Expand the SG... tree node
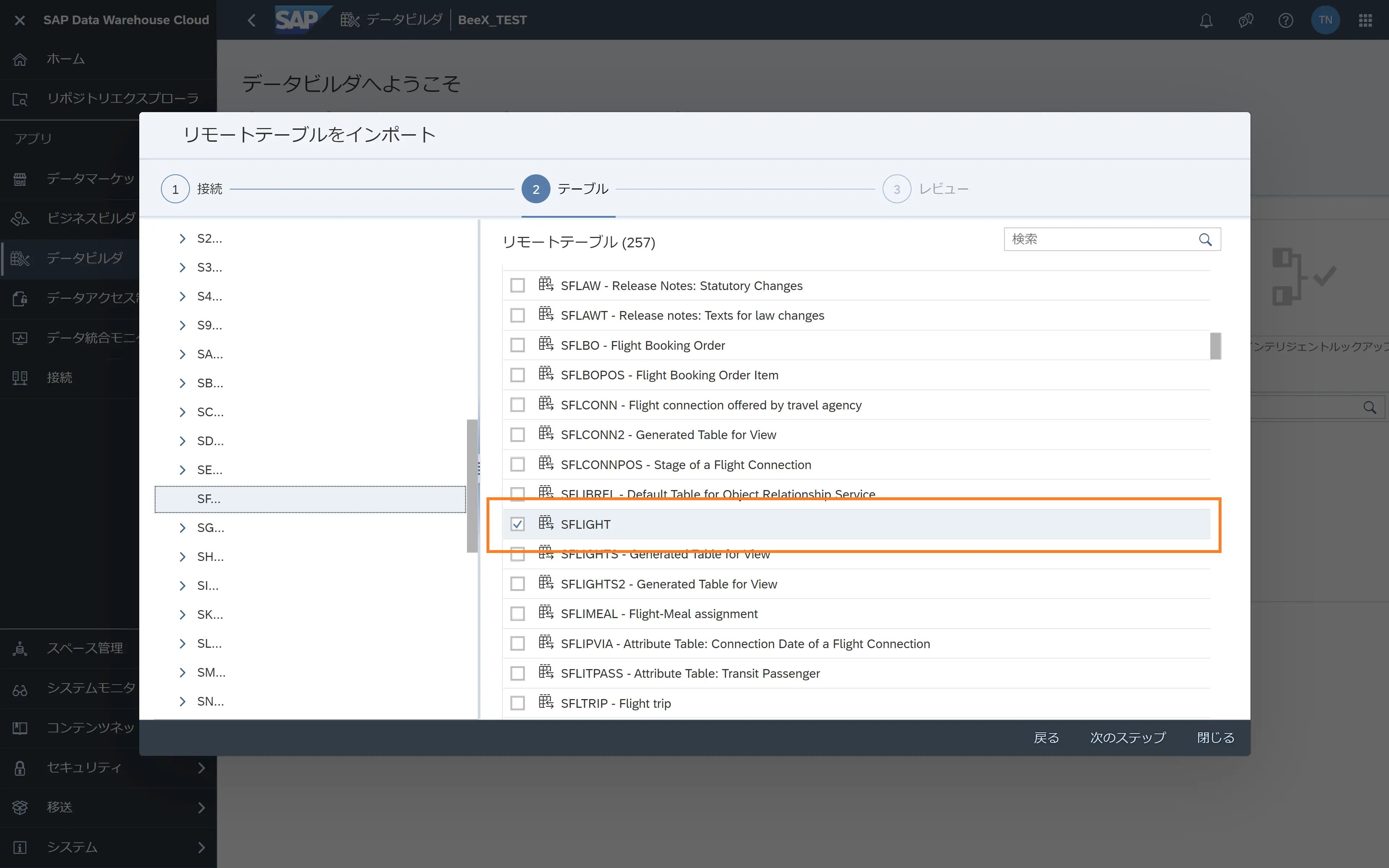This screenshot has width=1389, height=868. [183, 528]
